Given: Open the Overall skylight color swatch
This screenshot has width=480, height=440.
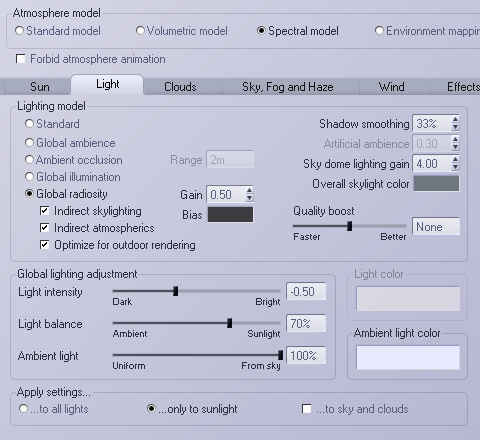Looking at the screenshot, I should click(x=436, y=184).
